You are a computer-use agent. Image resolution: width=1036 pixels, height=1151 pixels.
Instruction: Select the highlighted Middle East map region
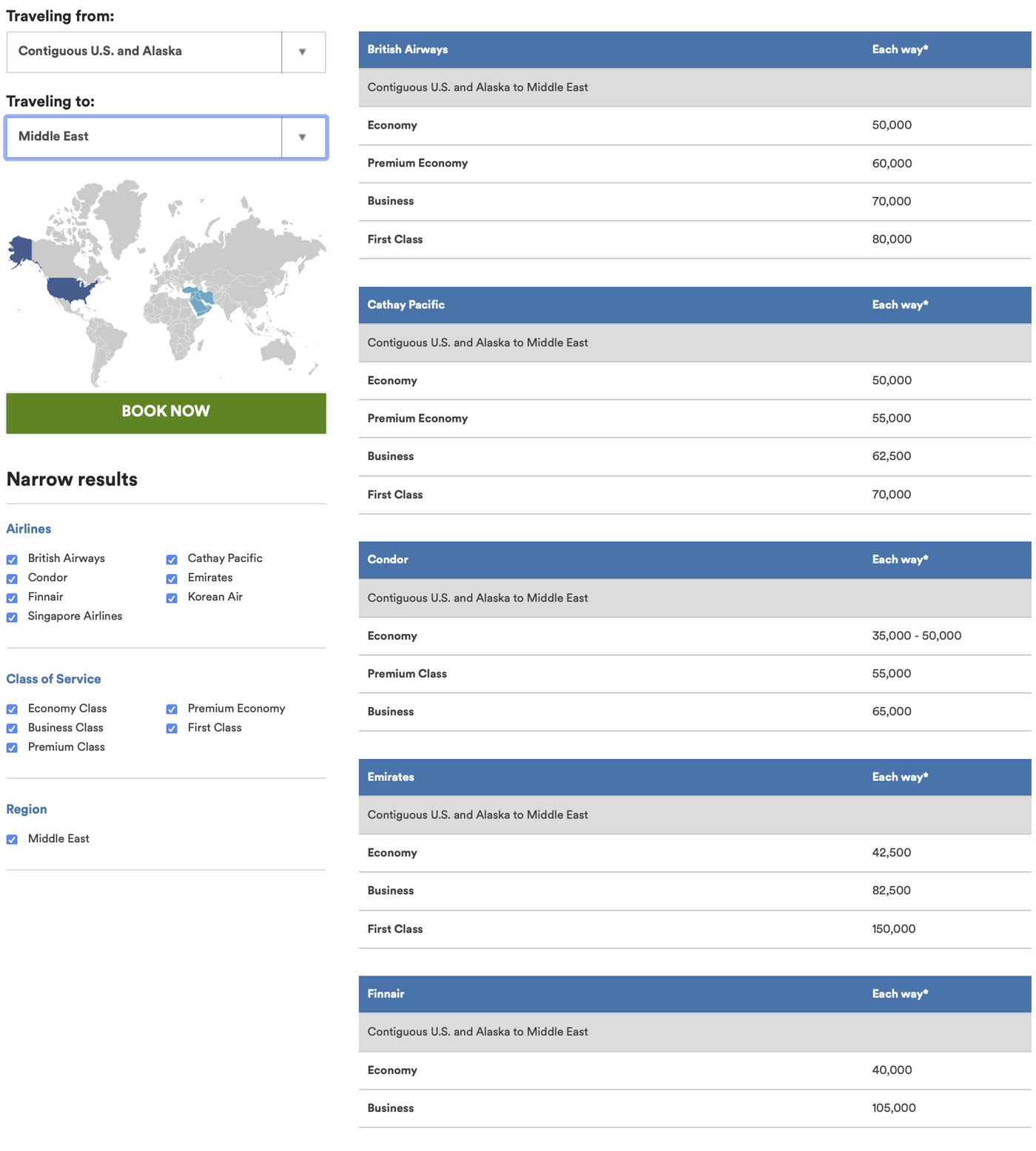(x=201, y=301)
